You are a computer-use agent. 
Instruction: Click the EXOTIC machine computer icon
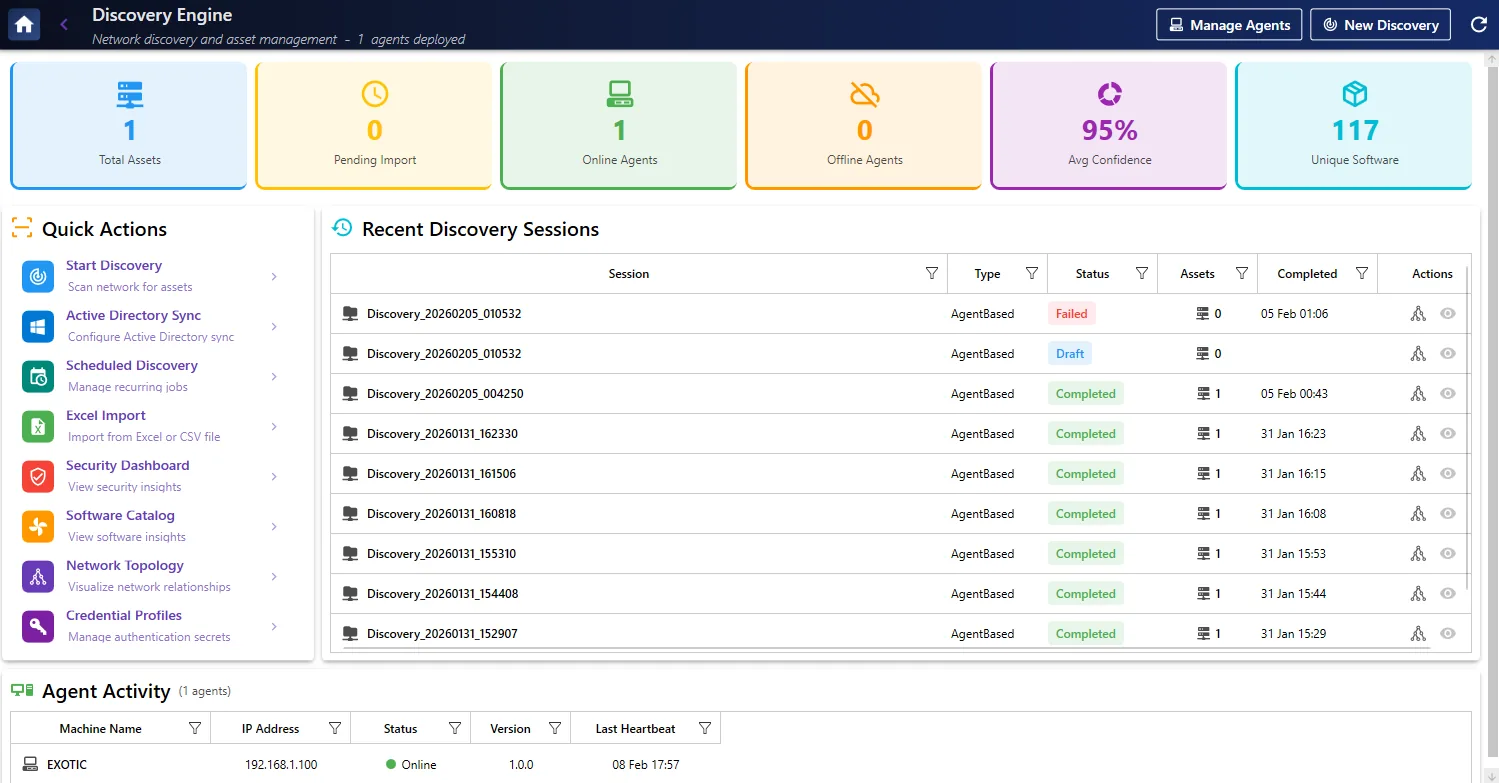point(30,765)
